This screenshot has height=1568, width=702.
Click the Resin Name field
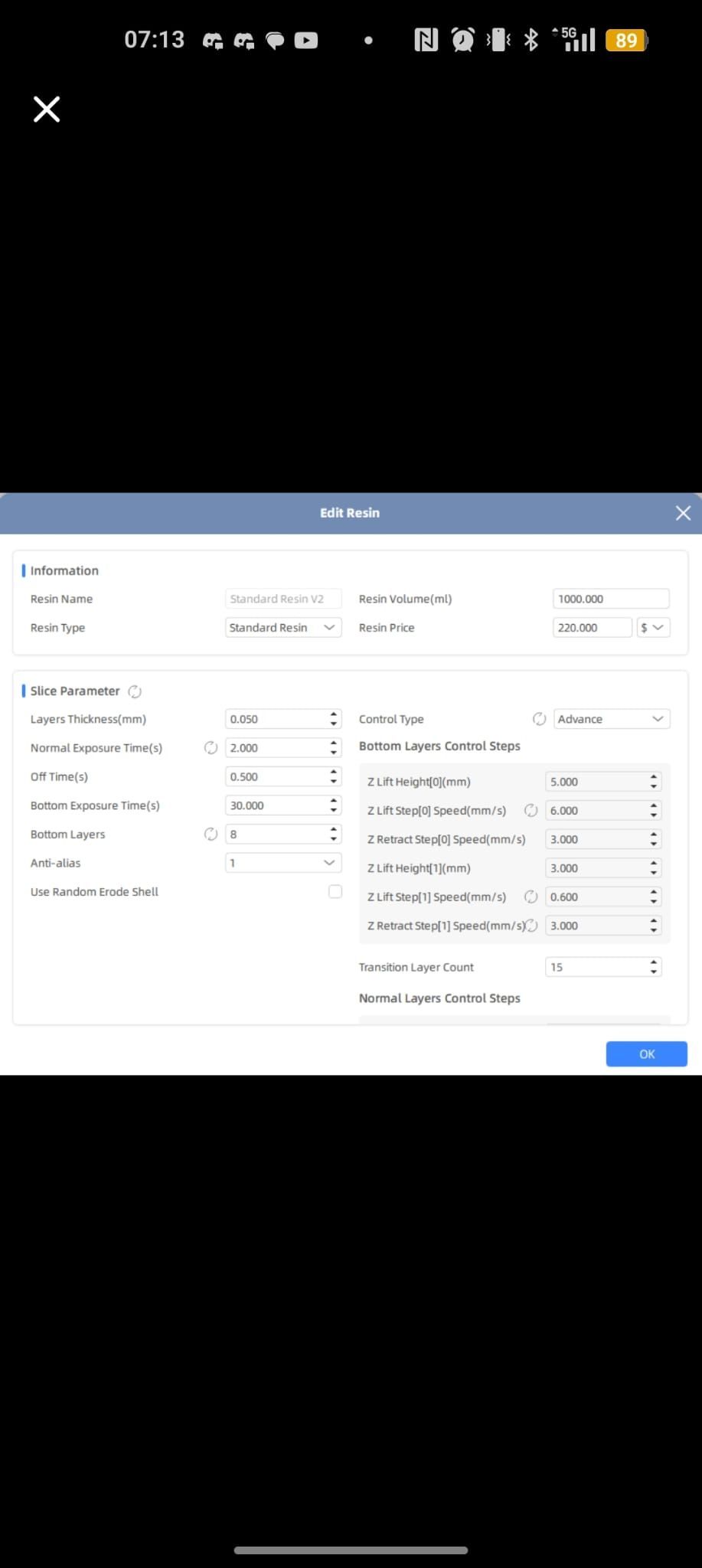coord(283,599)
